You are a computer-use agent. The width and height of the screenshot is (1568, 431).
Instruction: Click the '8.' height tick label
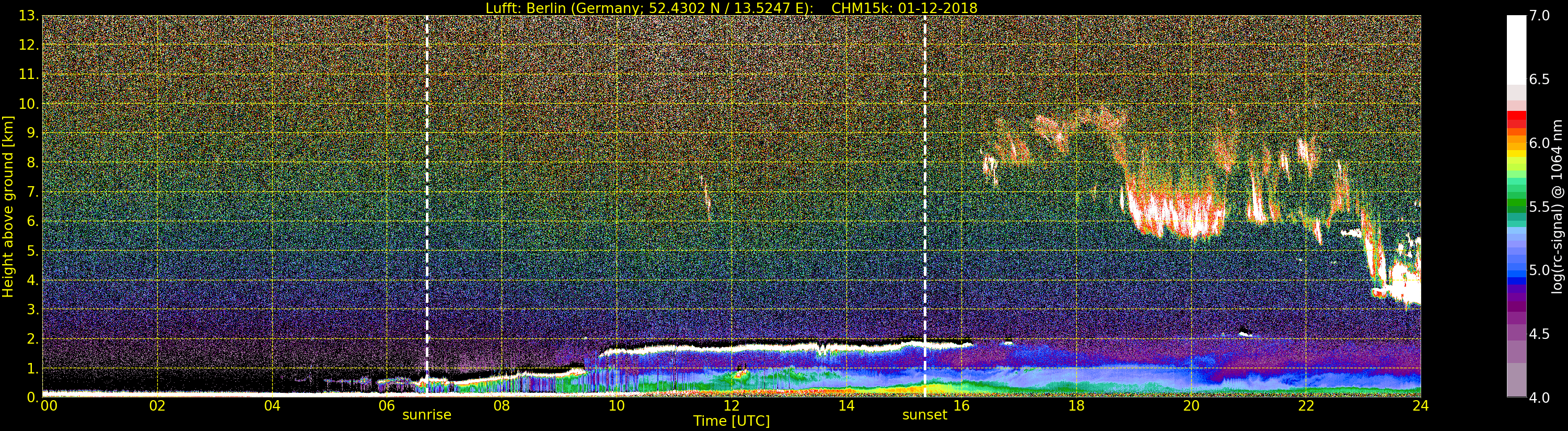(x=32, y=163)
